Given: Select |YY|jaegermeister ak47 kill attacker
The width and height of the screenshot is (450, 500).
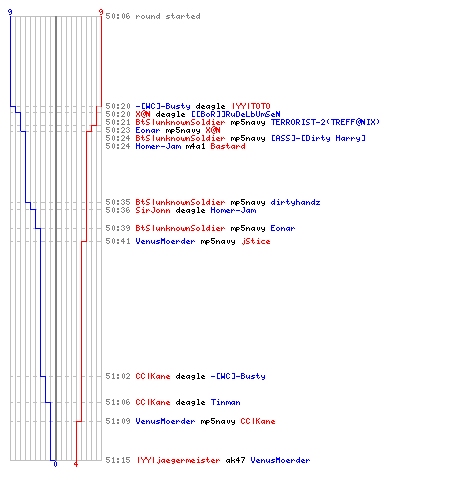Looking at the screenshot, I should (178, 460).
